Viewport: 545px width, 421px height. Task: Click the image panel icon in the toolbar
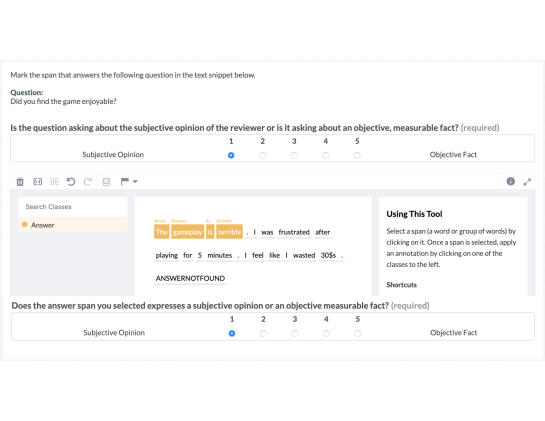[x=106, y=181]
